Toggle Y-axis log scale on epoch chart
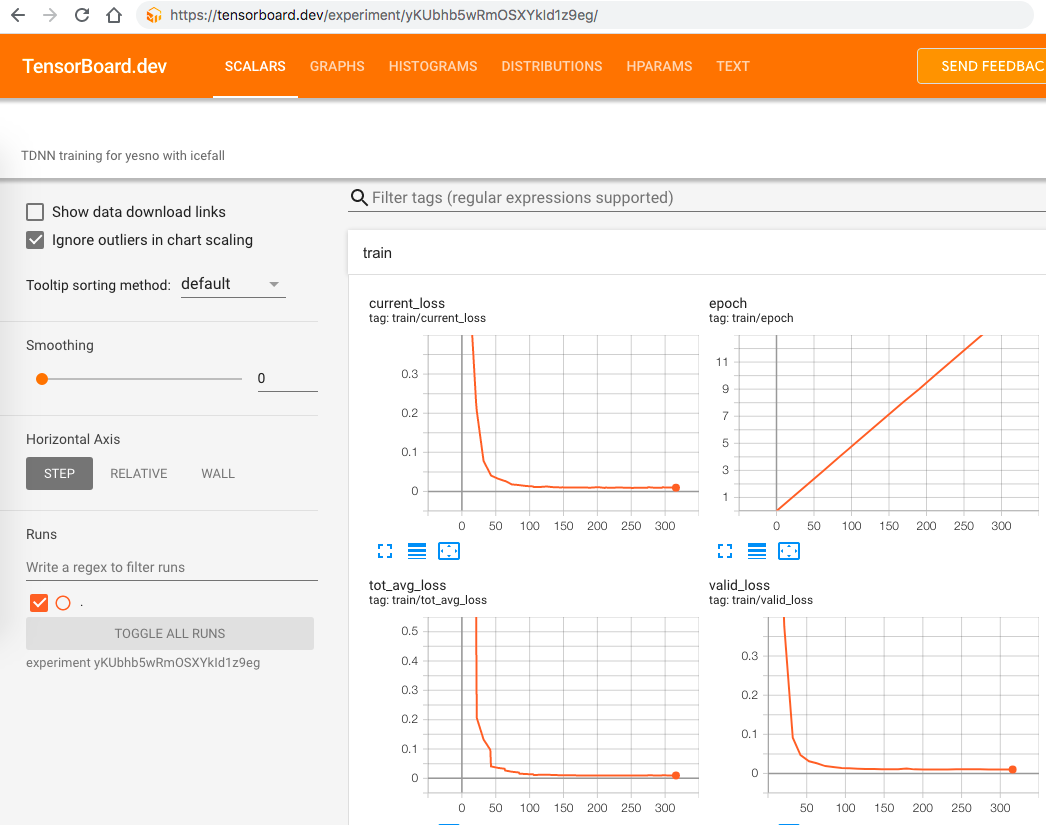 (x=756, y=551)
